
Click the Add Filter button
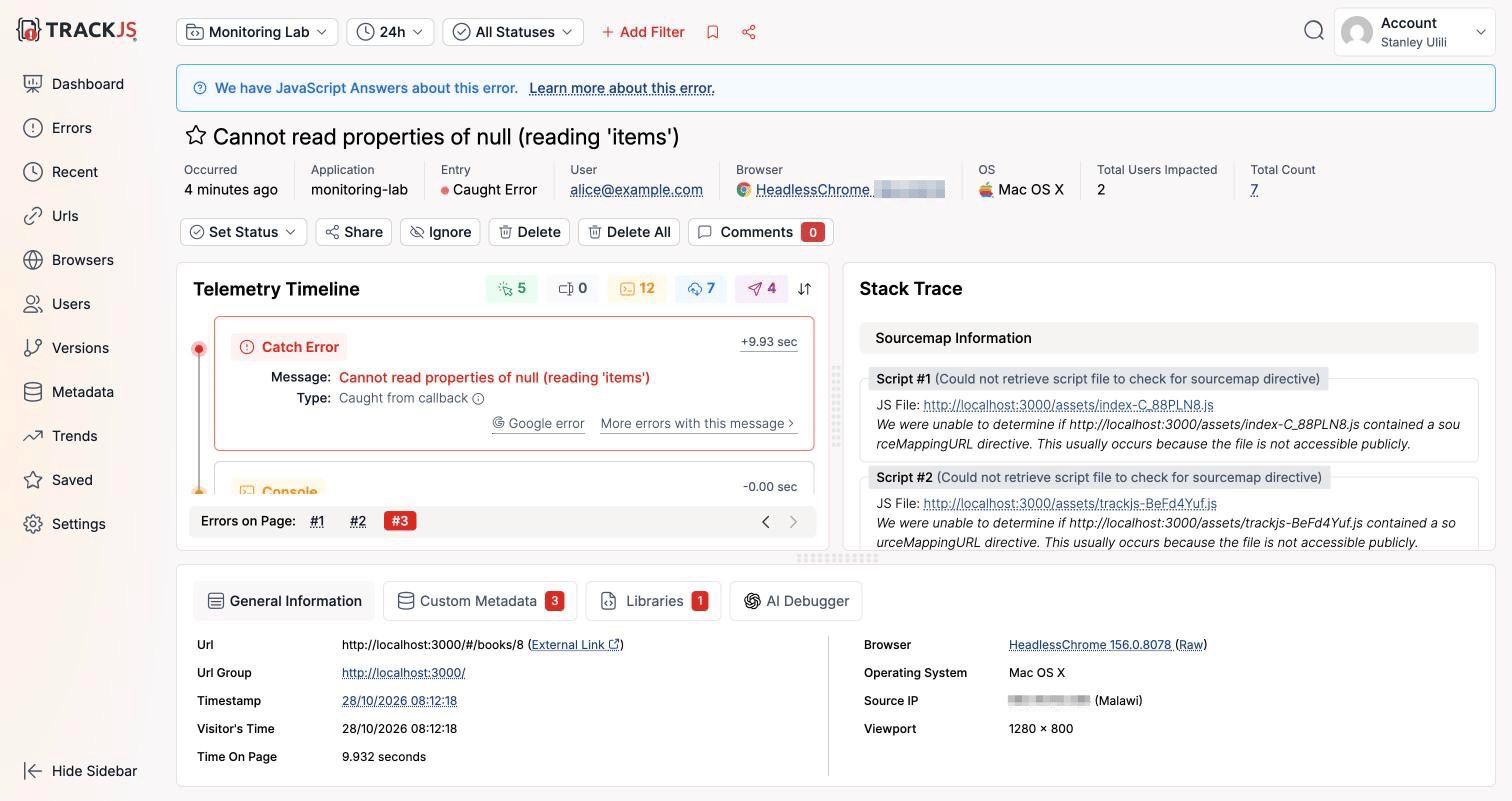(643, 32)
